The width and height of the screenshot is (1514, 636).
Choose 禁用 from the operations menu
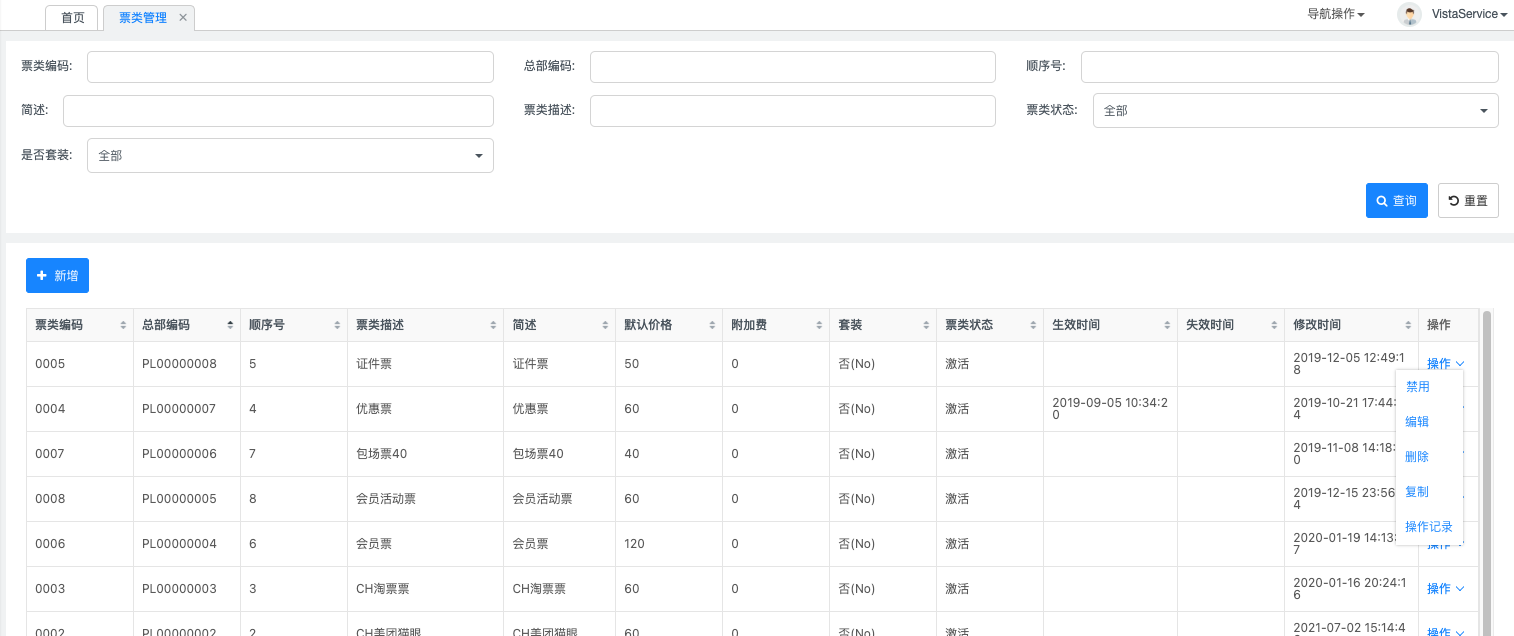[x=1417, y=387]
